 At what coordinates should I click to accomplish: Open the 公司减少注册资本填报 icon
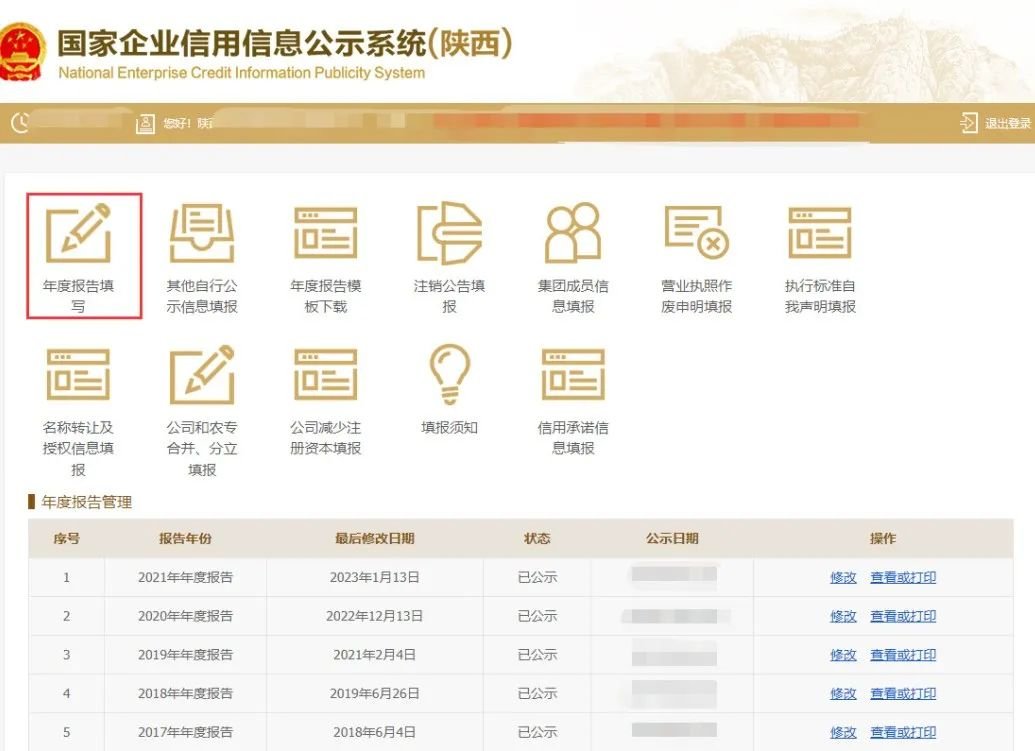(x=325, y=375)
